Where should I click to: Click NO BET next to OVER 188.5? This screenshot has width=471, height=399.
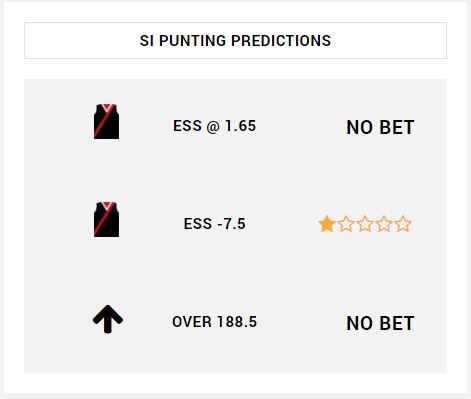click(x=380, y=323)
